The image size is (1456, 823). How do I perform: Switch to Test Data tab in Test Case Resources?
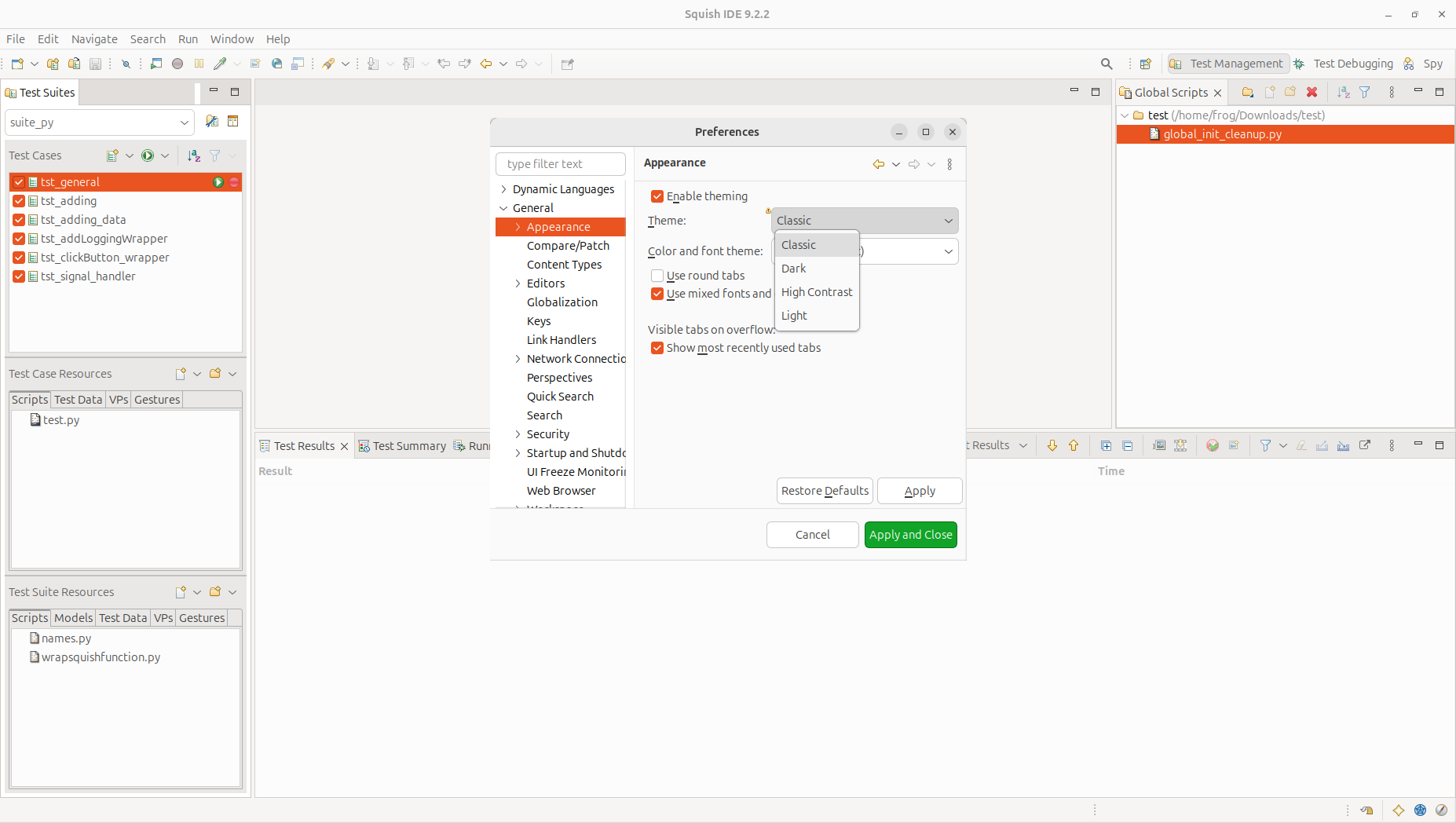(x=79, y=400)
